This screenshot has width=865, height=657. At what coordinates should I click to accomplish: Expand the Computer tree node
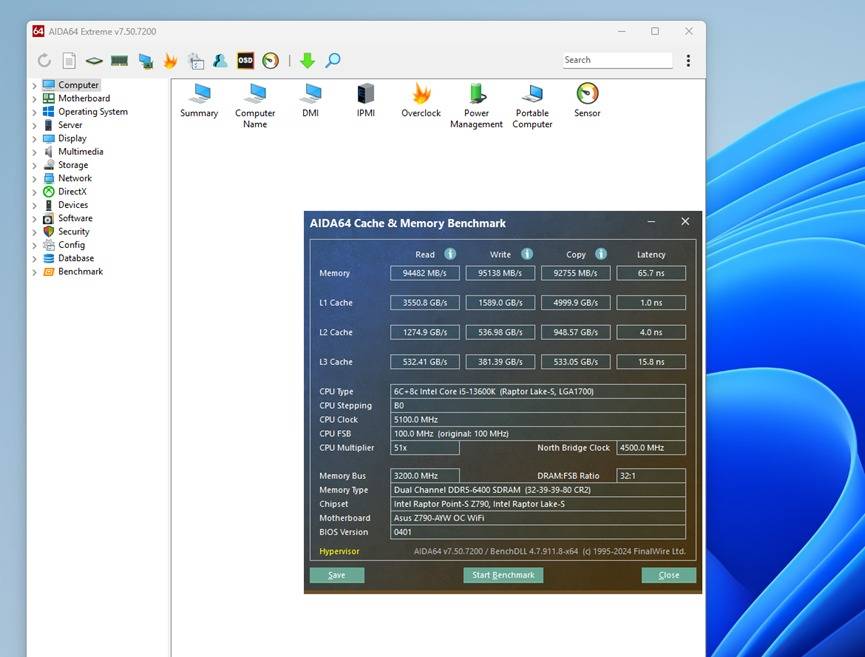[34, 86]
